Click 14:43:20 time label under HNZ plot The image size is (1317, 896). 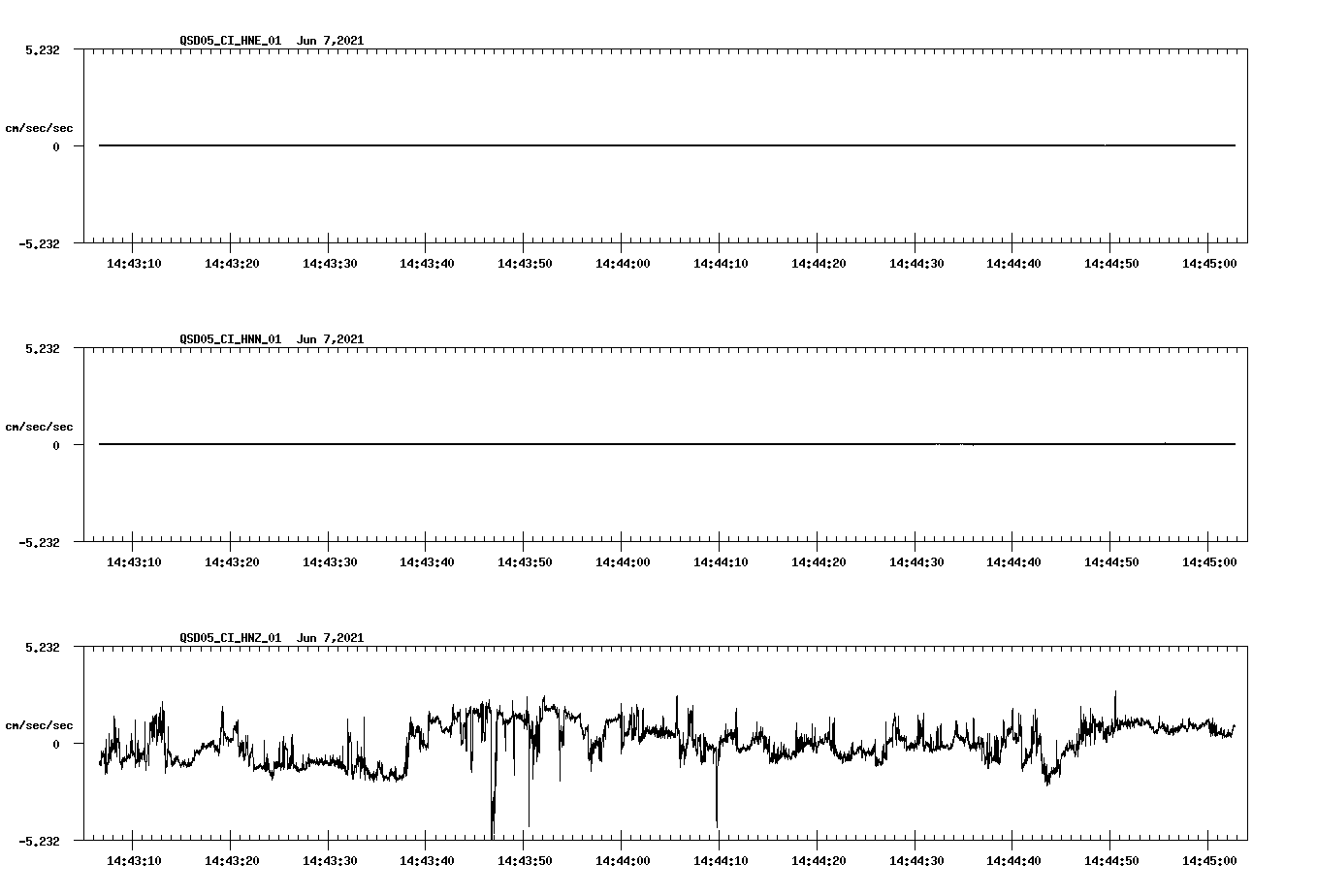(232, 860)
